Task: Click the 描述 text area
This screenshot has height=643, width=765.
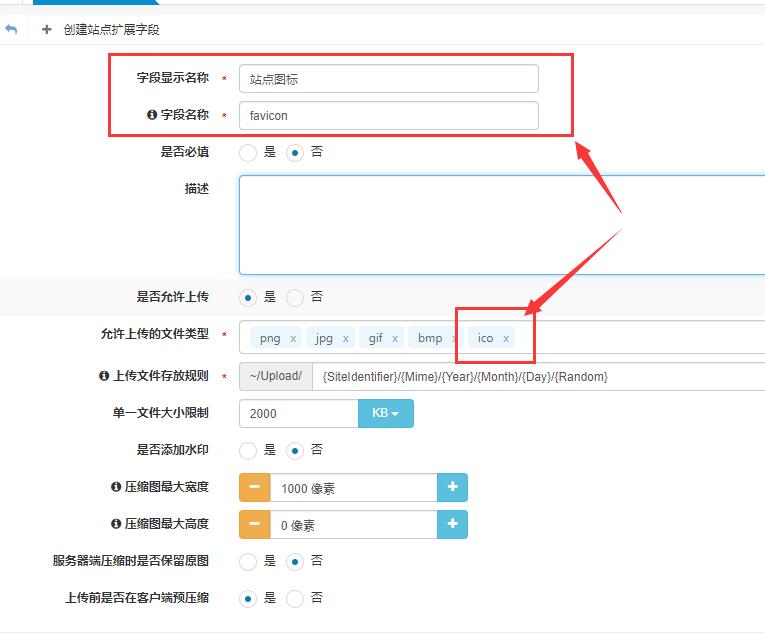Action: (x=500, y=224)
